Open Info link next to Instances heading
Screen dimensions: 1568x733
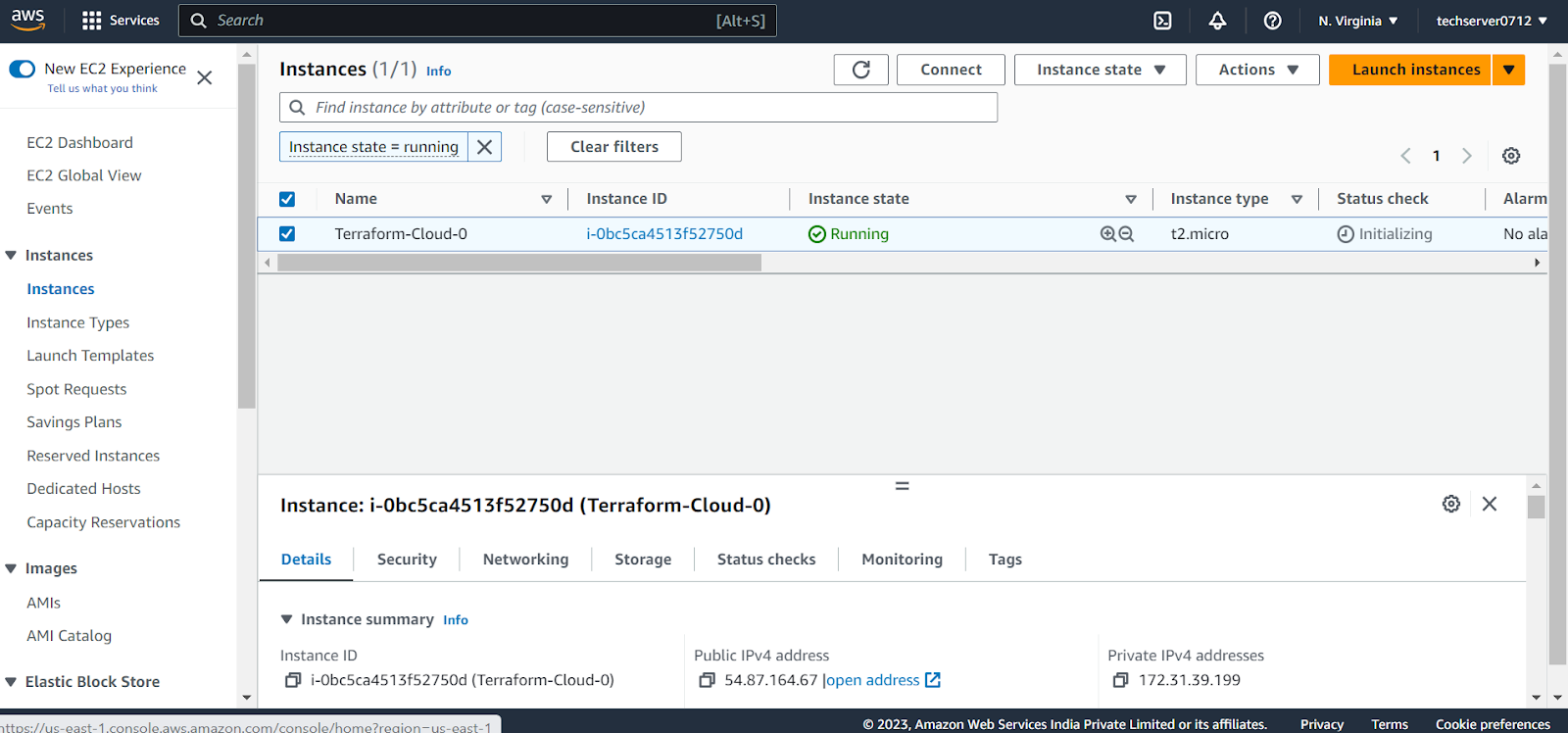[438, 72]
